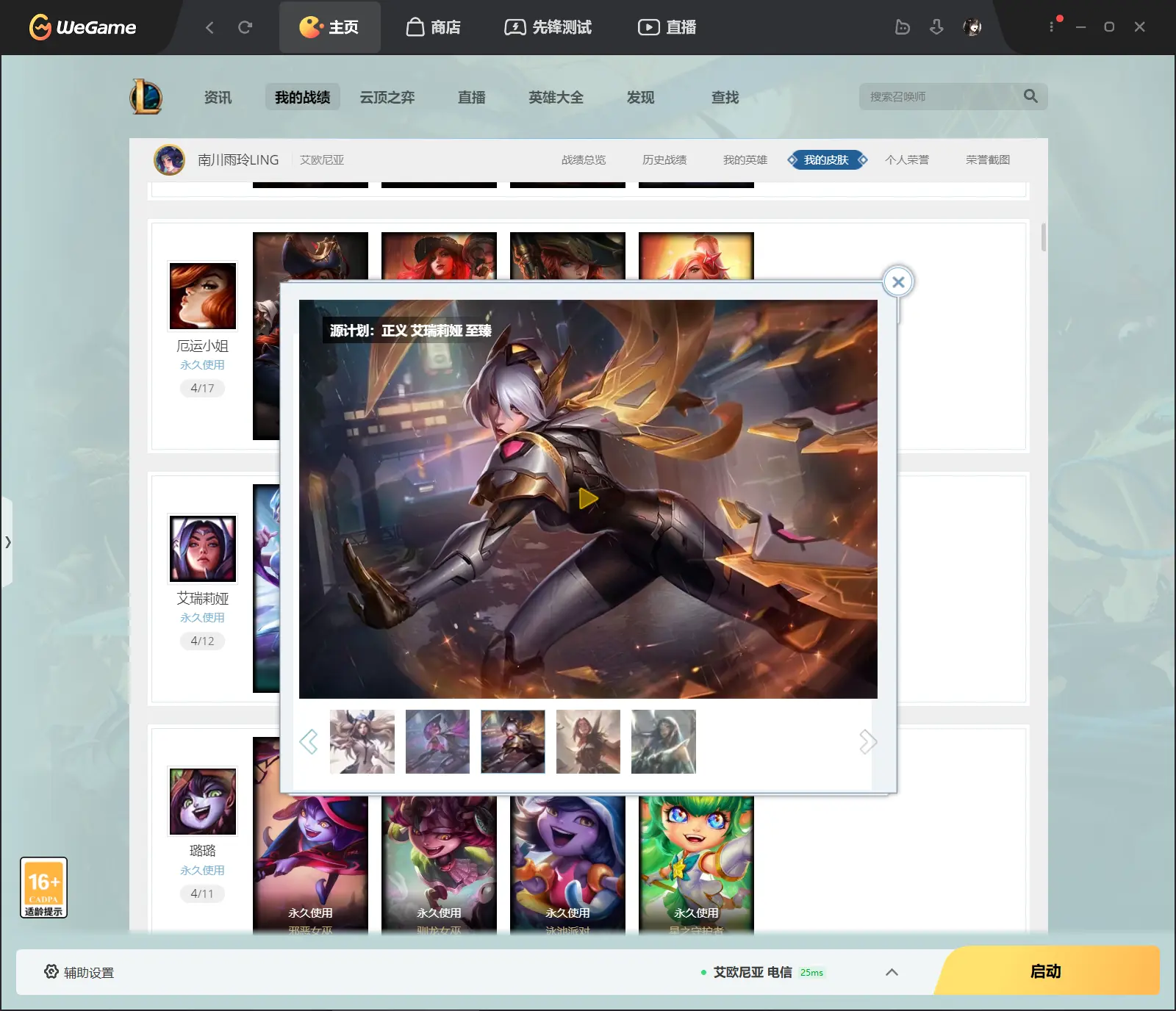Open the download manager icon
Image resolution: width=1176 pixels, height=1011 pixels.
936,27
